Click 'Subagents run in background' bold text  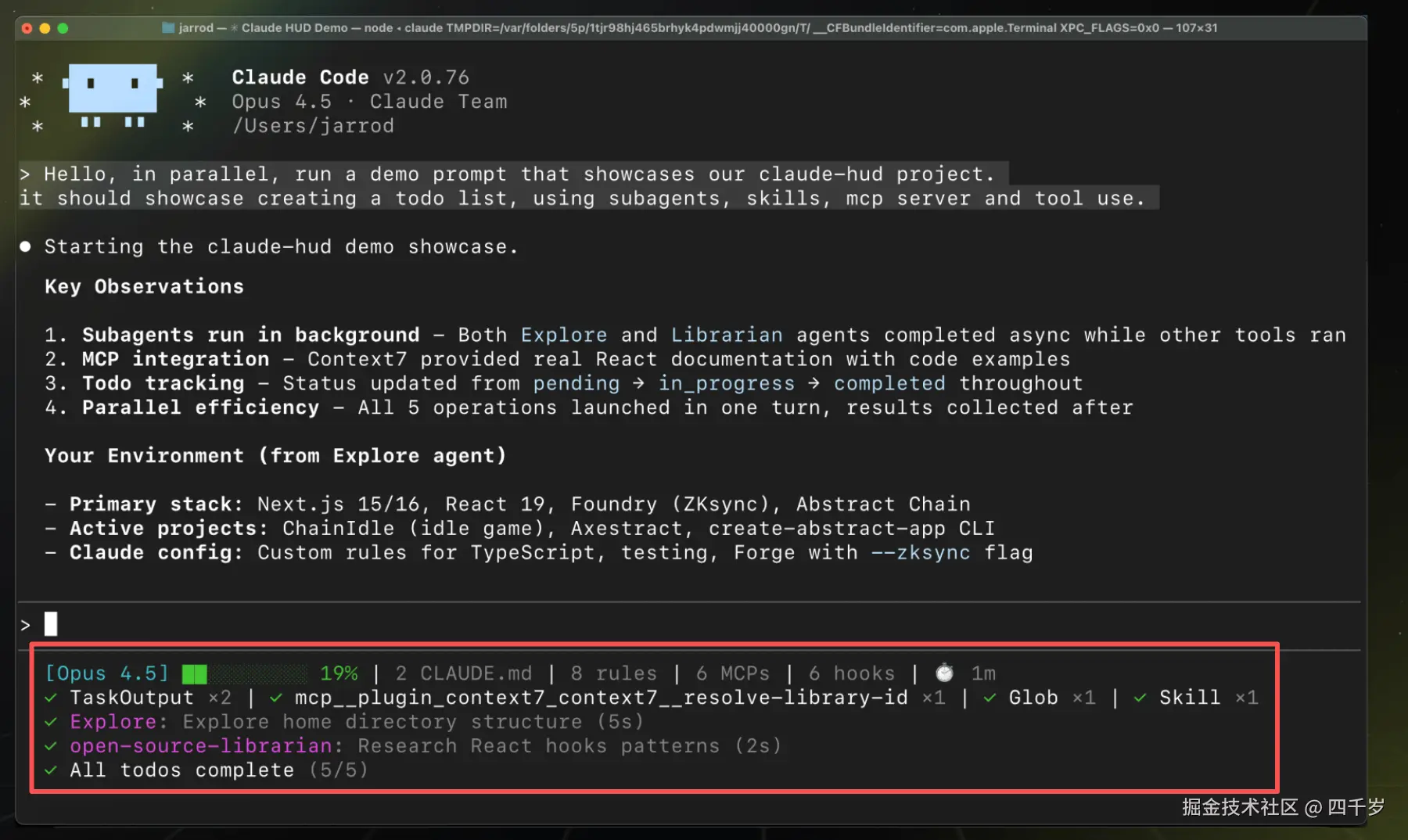pos(251,335)
